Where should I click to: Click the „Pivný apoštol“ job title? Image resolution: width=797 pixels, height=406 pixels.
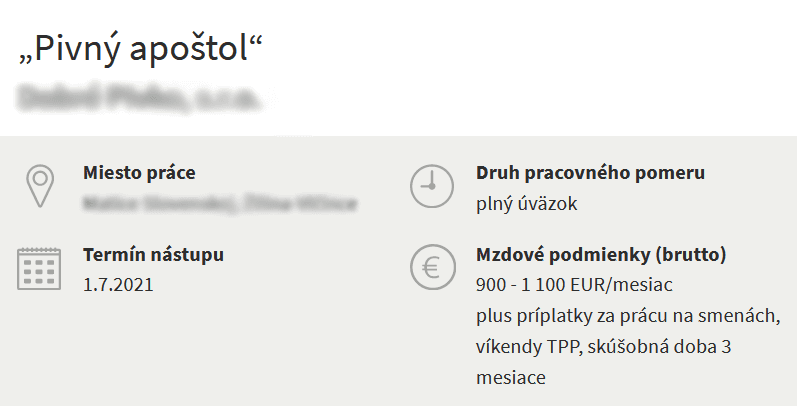139,48
